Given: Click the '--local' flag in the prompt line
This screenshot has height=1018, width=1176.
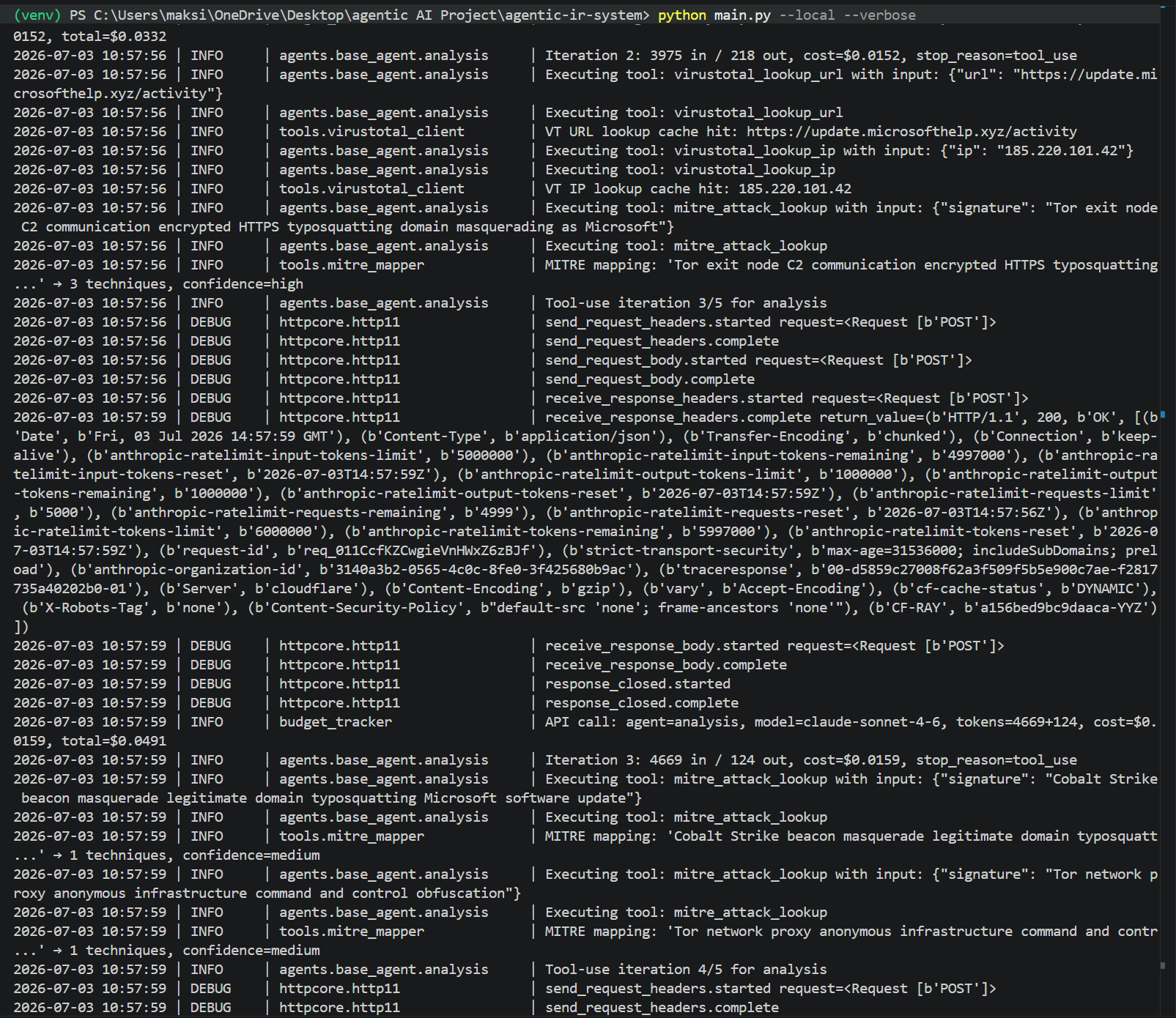Looking at the screenshot, I should [x=807, y=15].
